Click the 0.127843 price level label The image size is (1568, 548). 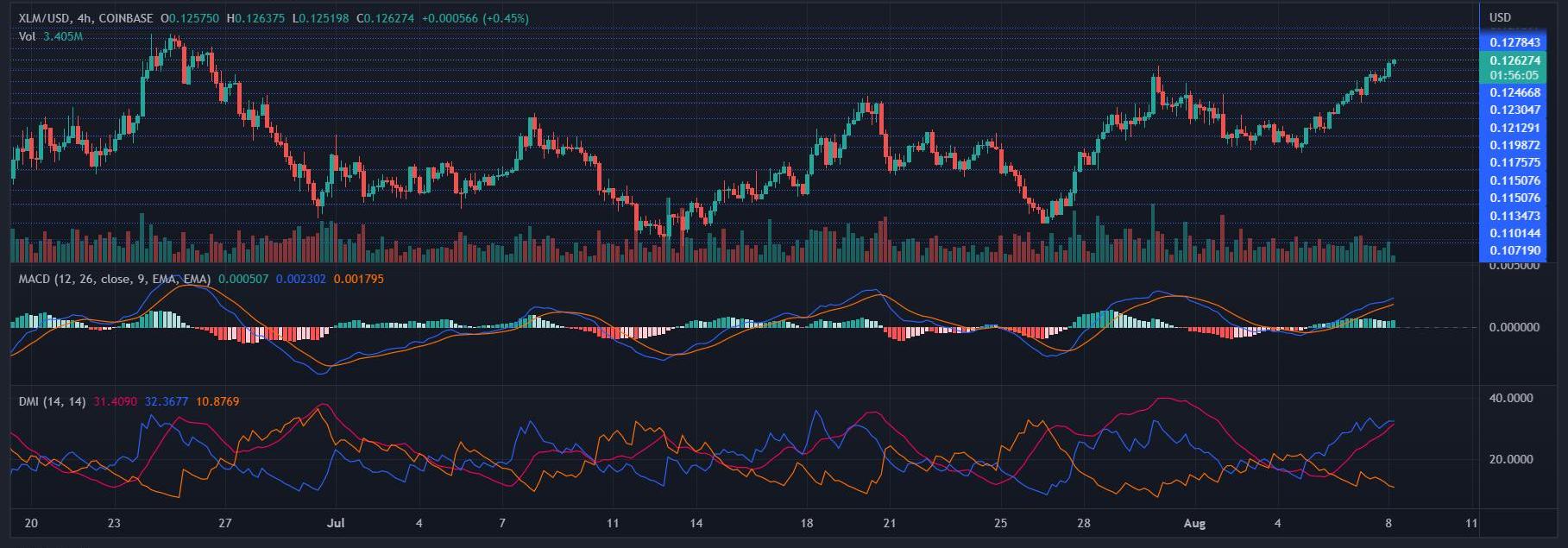click(x=1514, y=41)
